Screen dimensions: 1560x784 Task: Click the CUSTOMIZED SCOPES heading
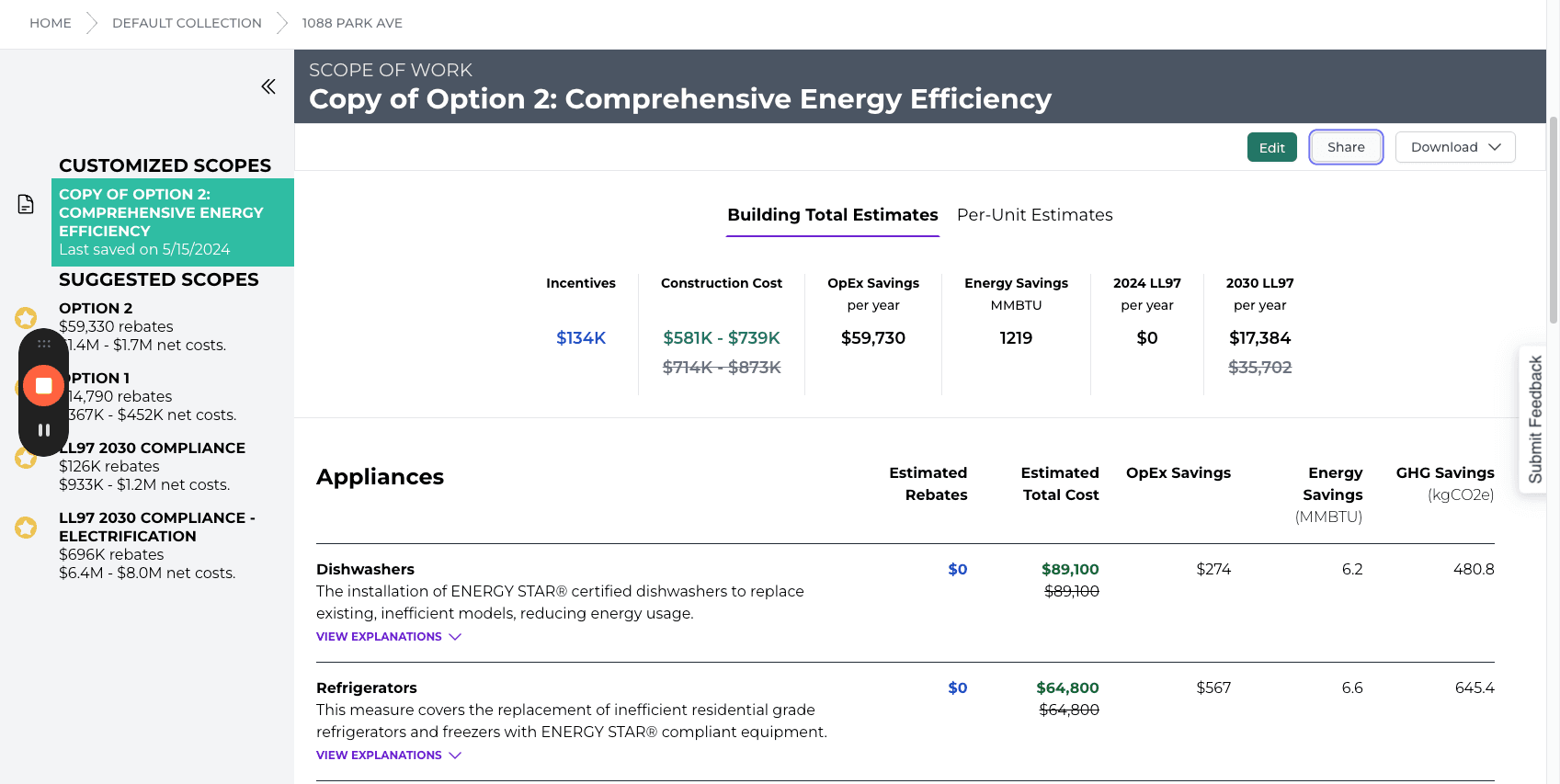(x=165, y=165)
